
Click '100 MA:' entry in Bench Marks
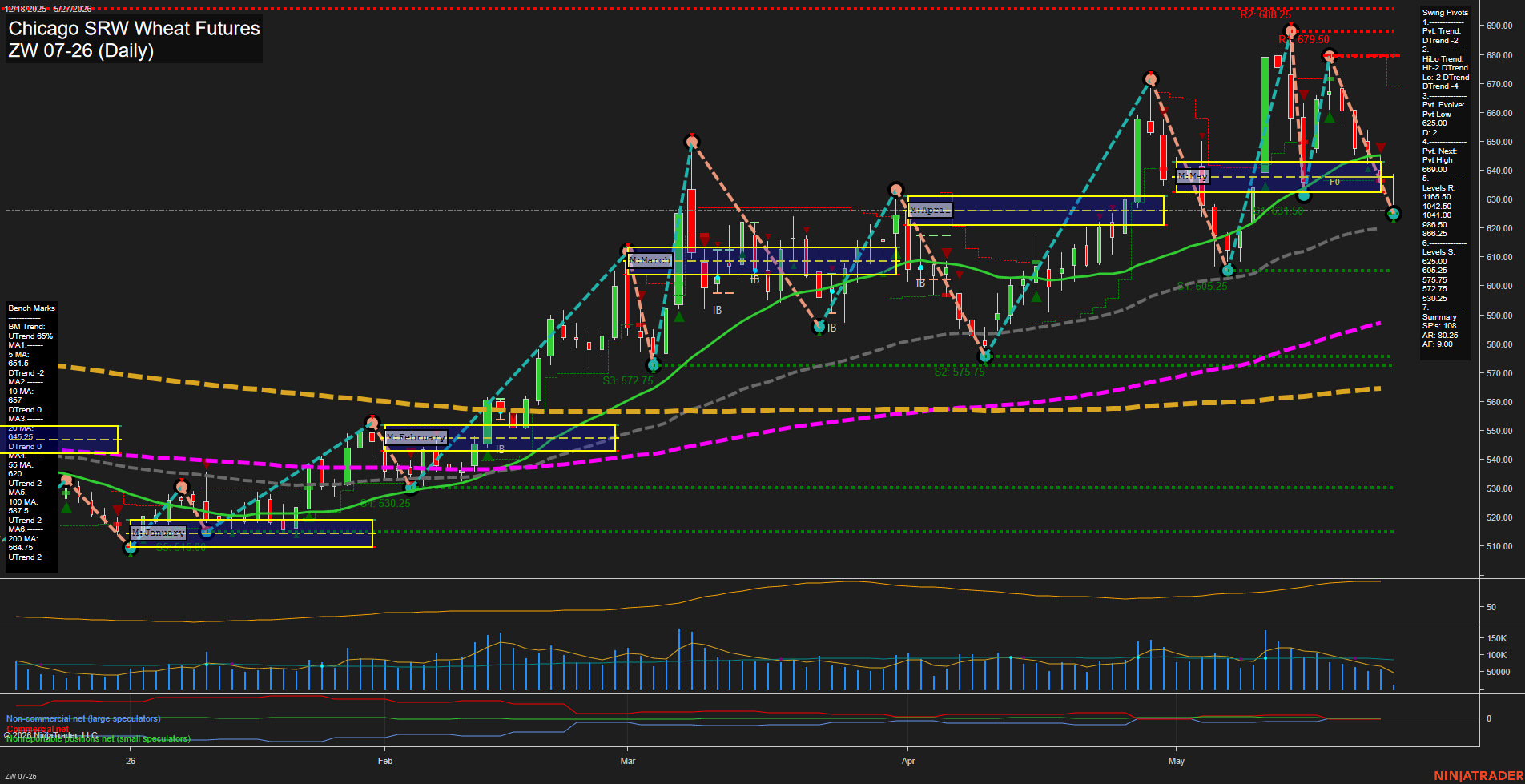(x=22, y=501)
